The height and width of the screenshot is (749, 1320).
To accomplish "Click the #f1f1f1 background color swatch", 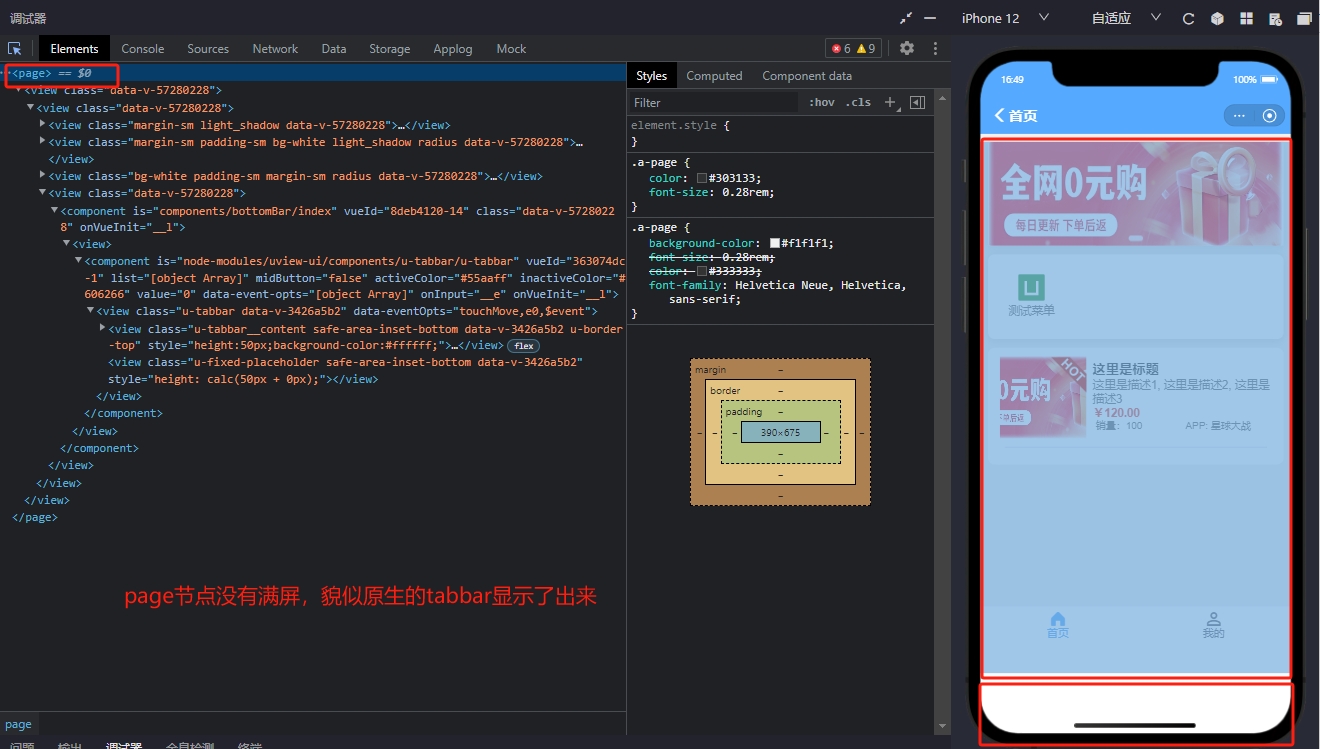I will click(x=775, y=243).
